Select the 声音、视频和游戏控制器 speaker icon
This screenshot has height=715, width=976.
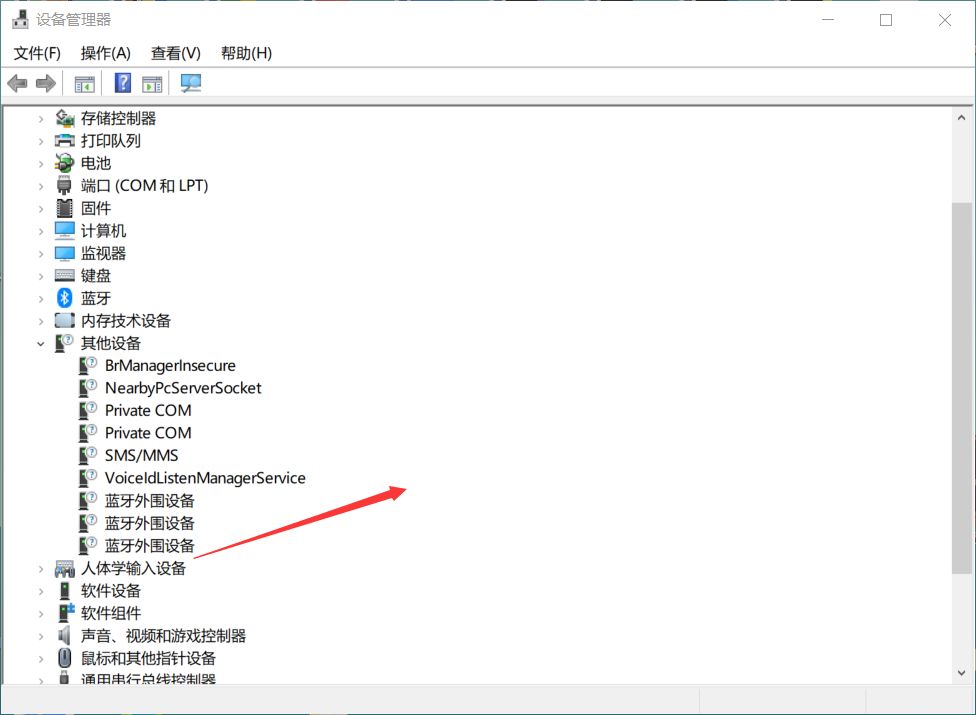(64, 635)
